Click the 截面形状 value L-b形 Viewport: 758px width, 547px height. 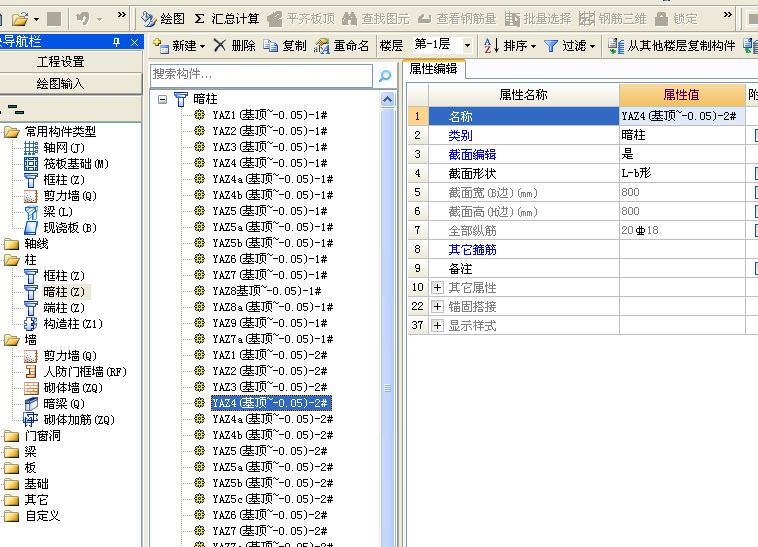tap(682, 173)
